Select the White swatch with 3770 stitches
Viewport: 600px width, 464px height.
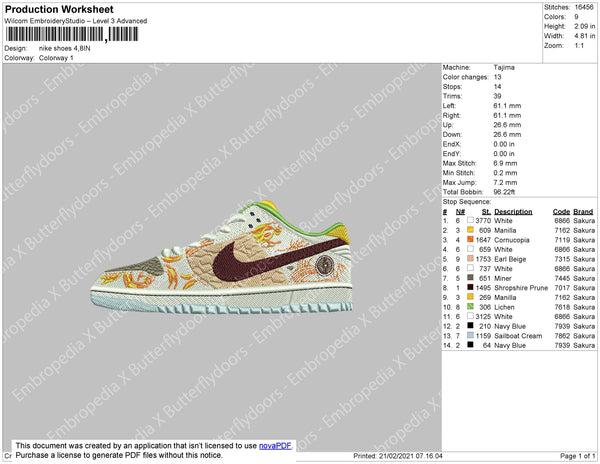pos(470,220)
